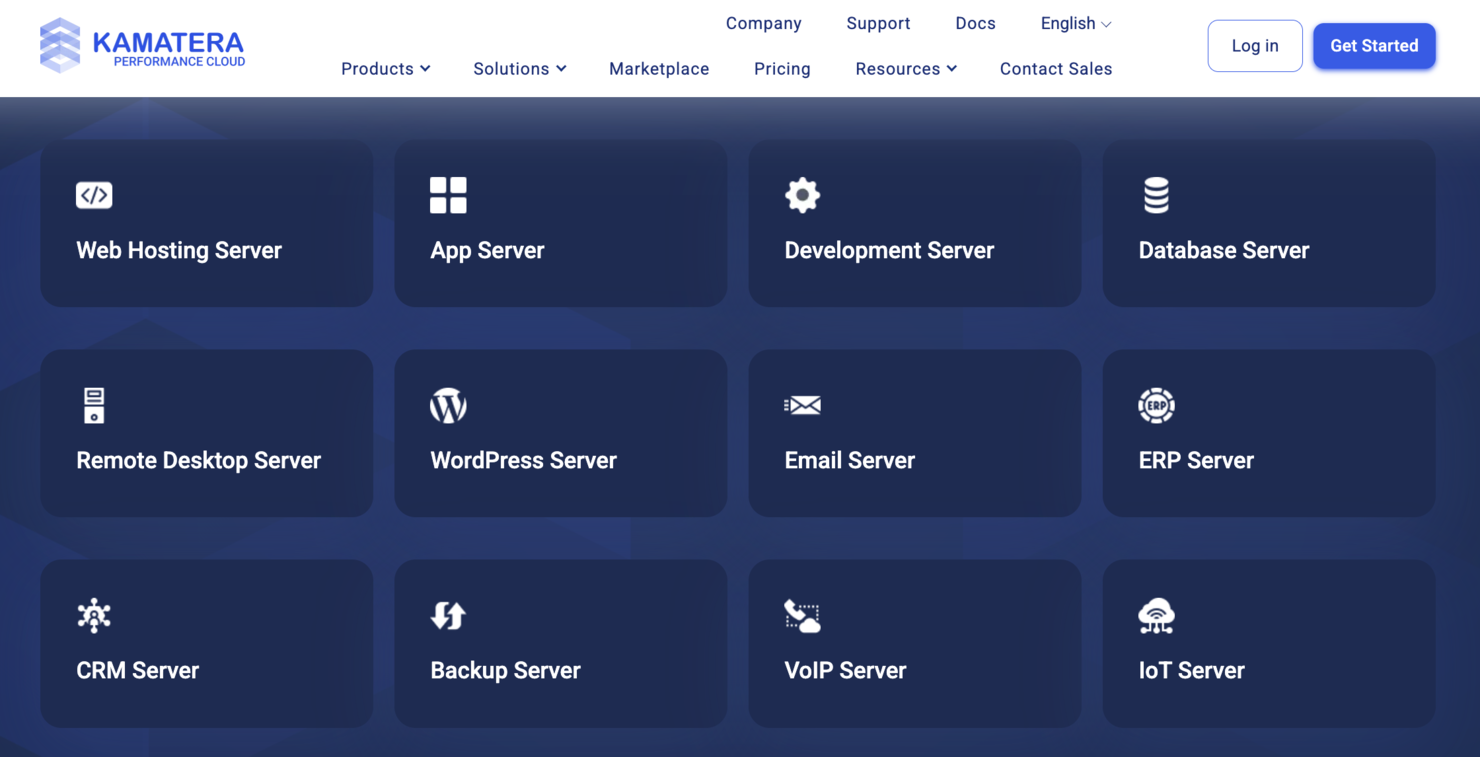This screenshot has height=757, width=1480.
Task: Select the WordPress Server logo icon
Action: [448, 405]
